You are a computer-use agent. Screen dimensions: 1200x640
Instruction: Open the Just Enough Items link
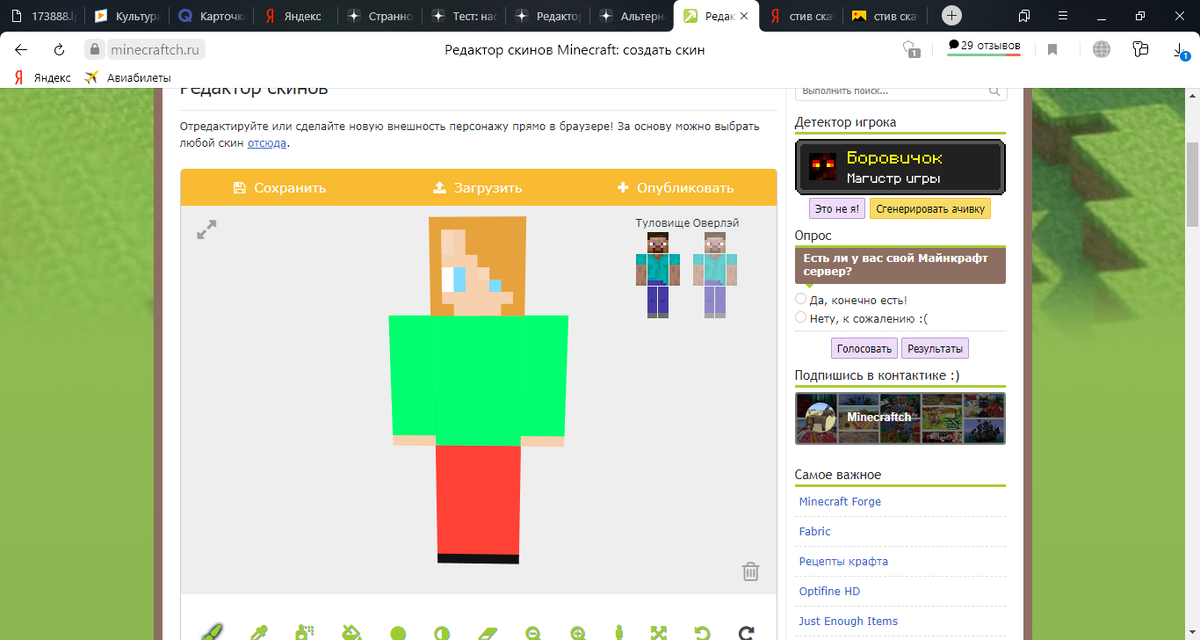coord(848,622)
